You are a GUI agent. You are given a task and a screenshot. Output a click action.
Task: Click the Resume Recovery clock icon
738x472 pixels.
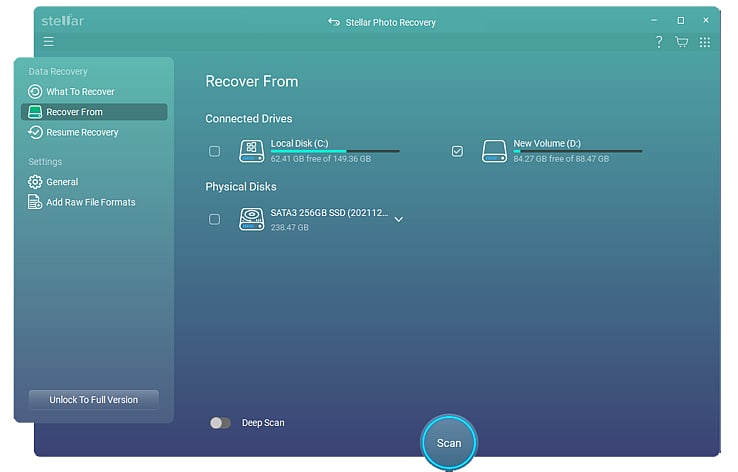[x=35, y=132]
